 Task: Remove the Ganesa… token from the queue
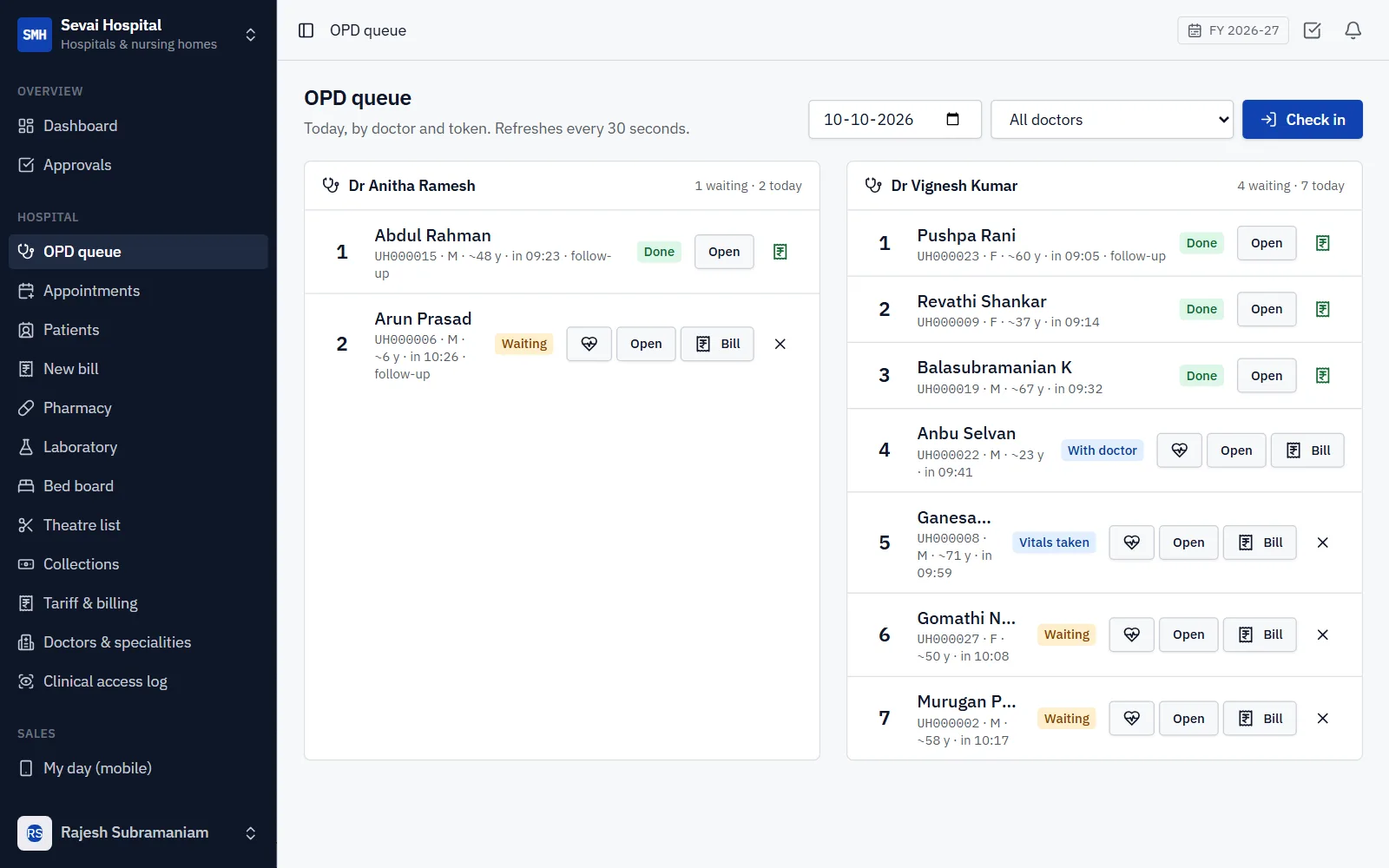[1322, 542]
